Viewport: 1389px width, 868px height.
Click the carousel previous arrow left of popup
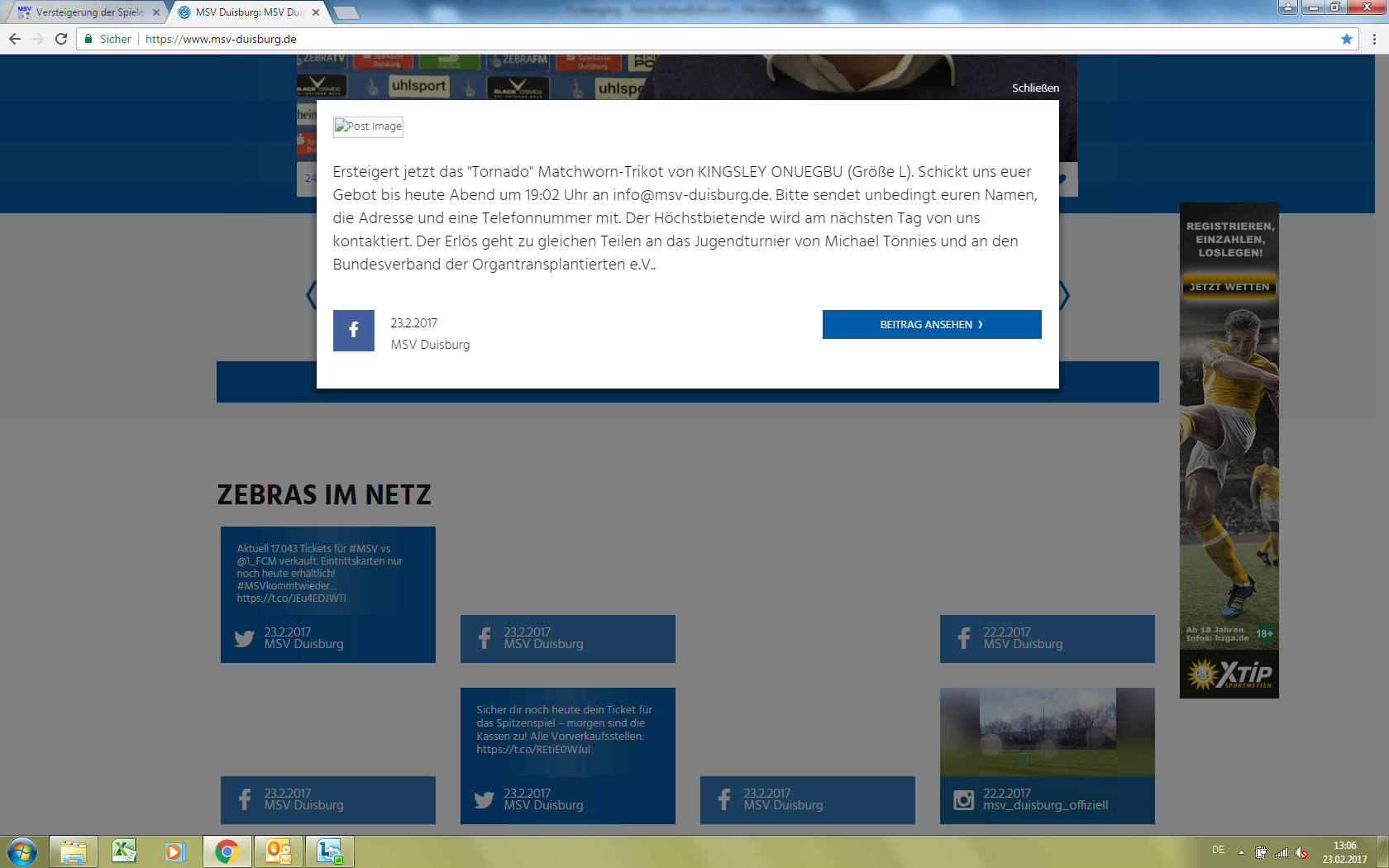pos(311,295)
